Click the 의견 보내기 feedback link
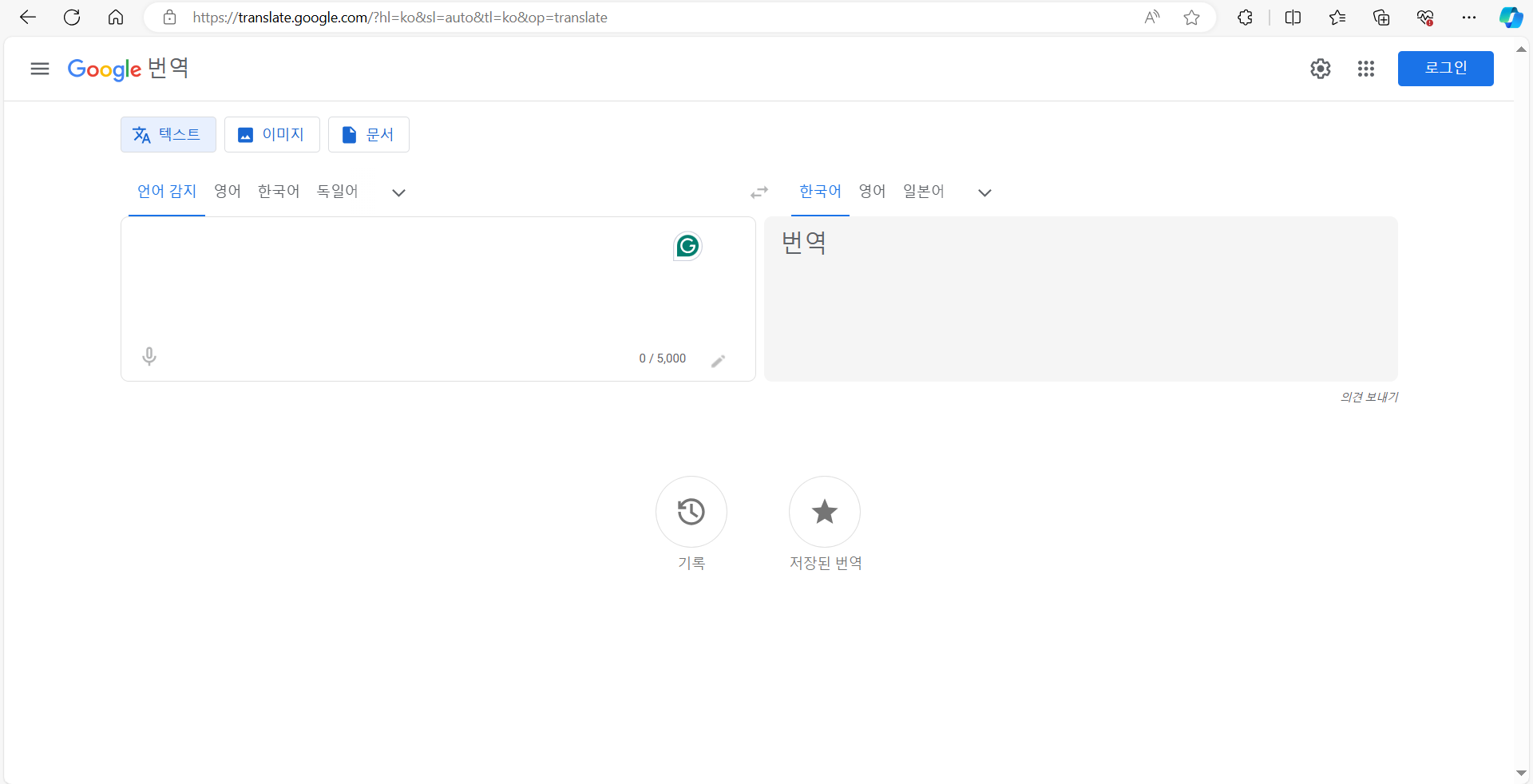The image size is (1533, 784). pos(1369,397)
